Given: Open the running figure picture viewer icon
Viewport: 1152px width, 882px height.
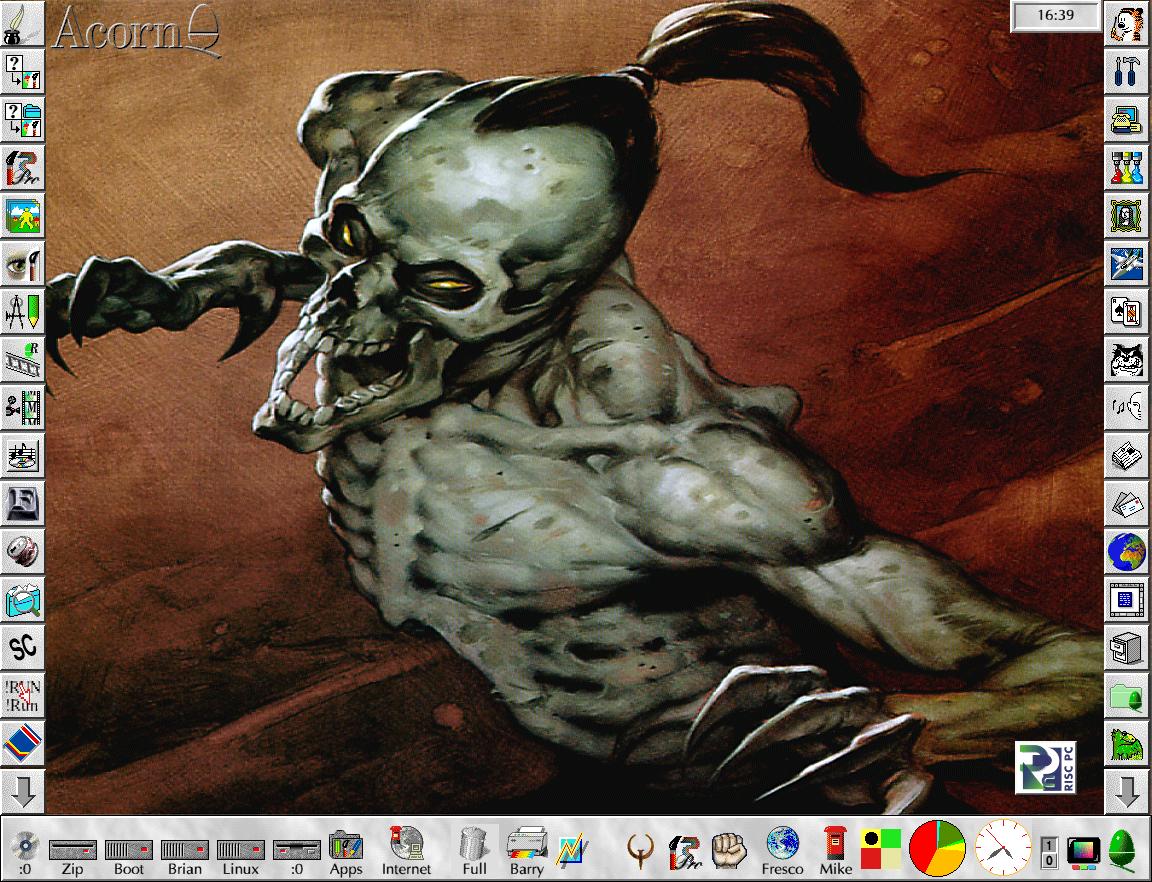Looking at the screenshot, I should pyautogui.click(x=22, y=217).
